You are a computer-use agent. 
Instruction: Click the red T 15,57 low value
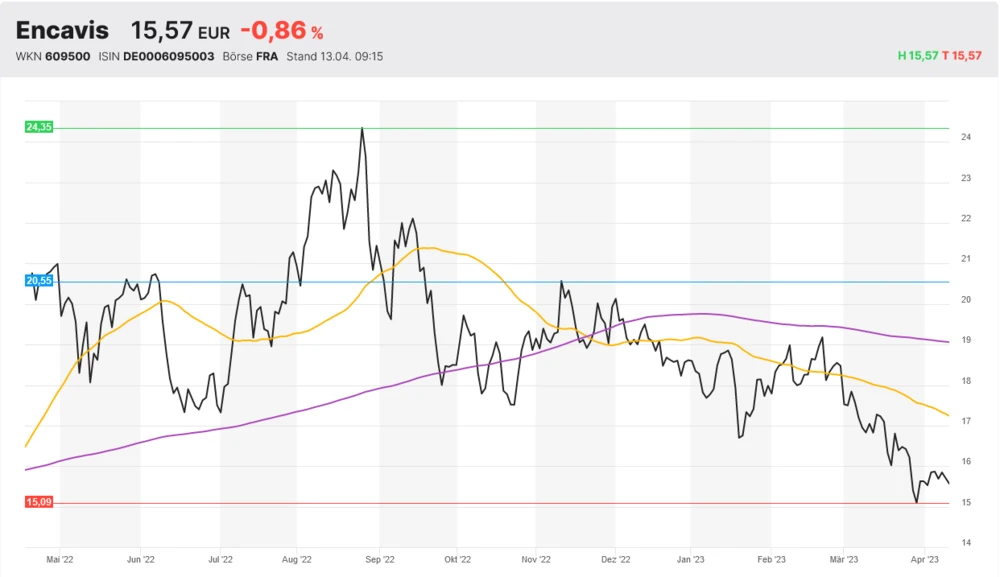pyautogui.click(x=962, y=56)
